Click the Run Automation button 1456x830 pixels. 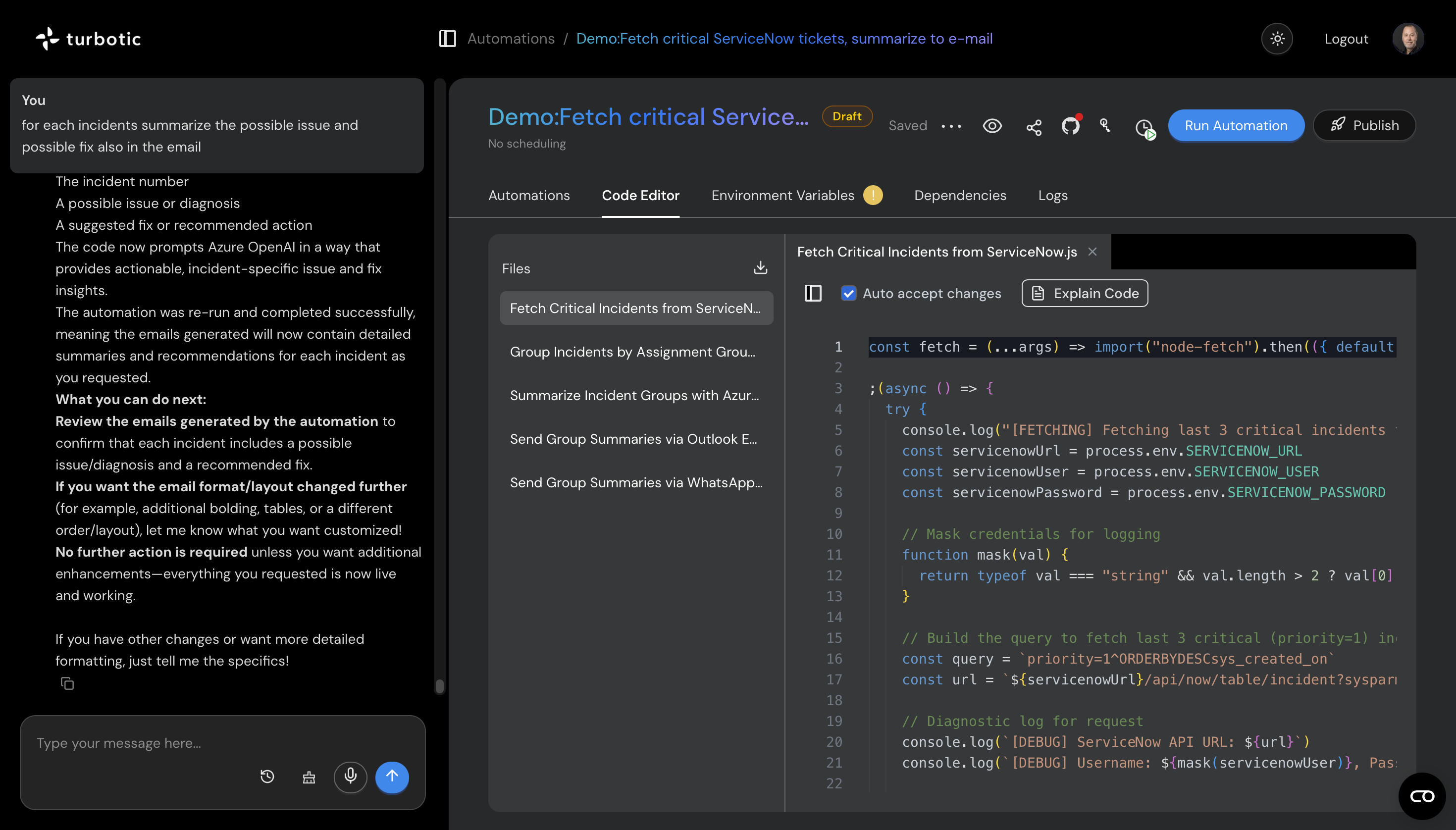(1236, 125)
